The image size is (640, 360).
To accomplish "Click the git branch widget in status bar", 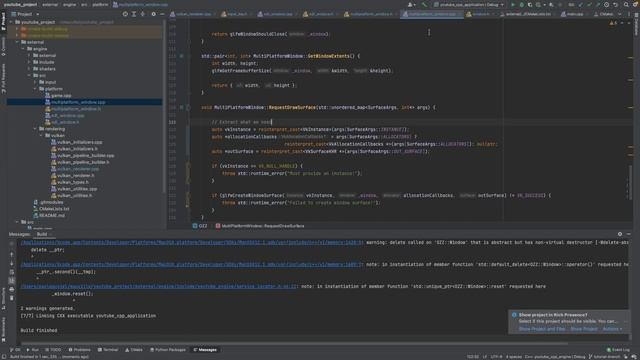I will tap(605, 357).
